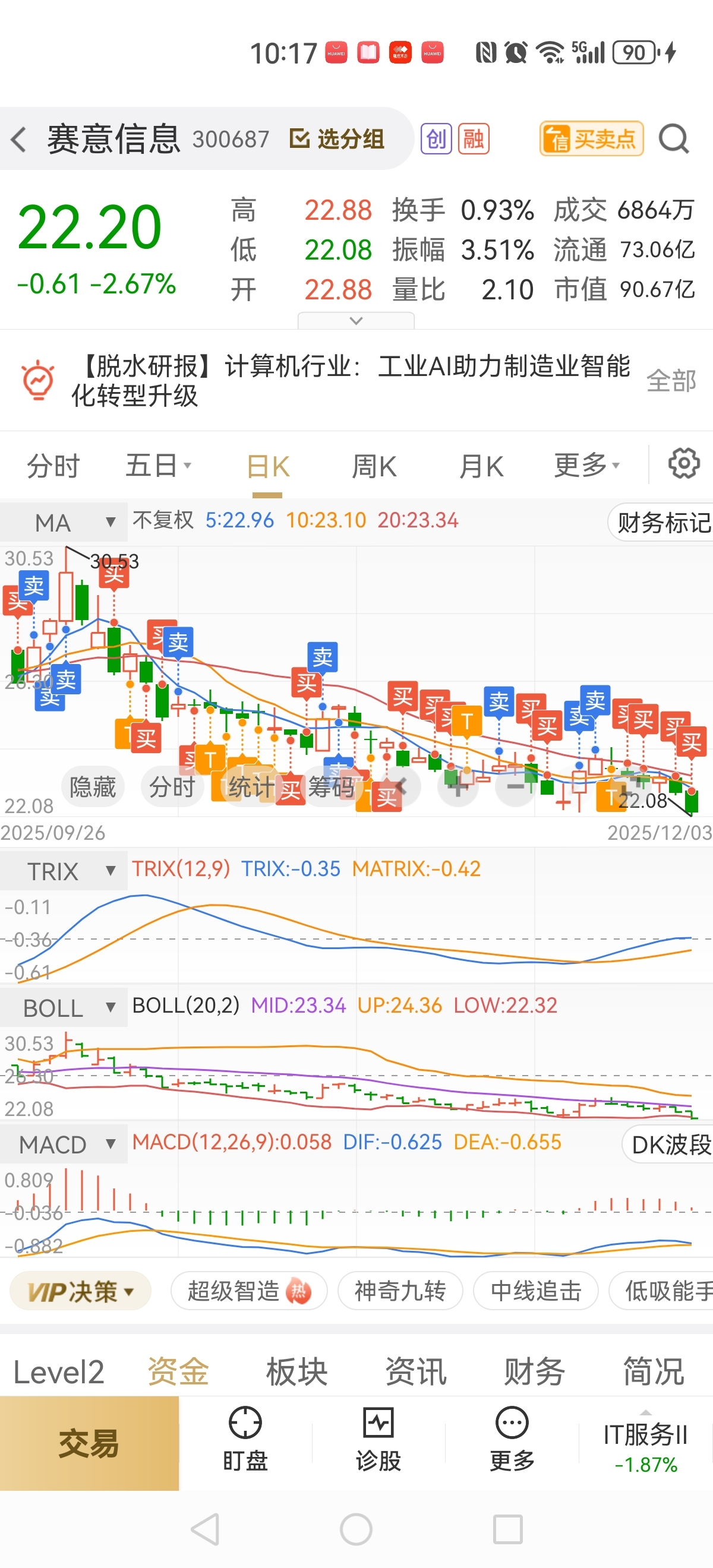
Task: Switch to the 资讯 news tab
Action: tap(416, 1372)
